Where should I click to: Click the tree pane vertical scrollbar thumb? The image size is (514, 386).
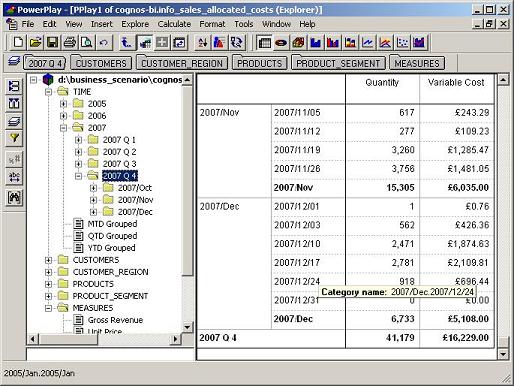tap(187, 180)
